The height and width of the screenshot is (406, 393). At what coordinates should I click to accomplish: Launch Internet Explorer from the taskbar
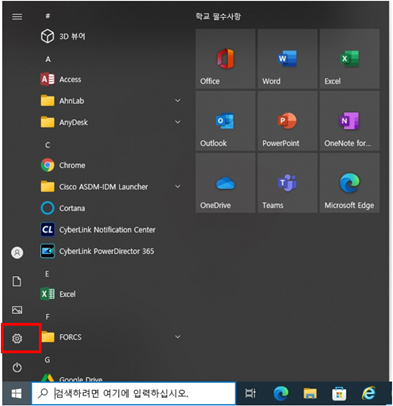coord(368,393)
